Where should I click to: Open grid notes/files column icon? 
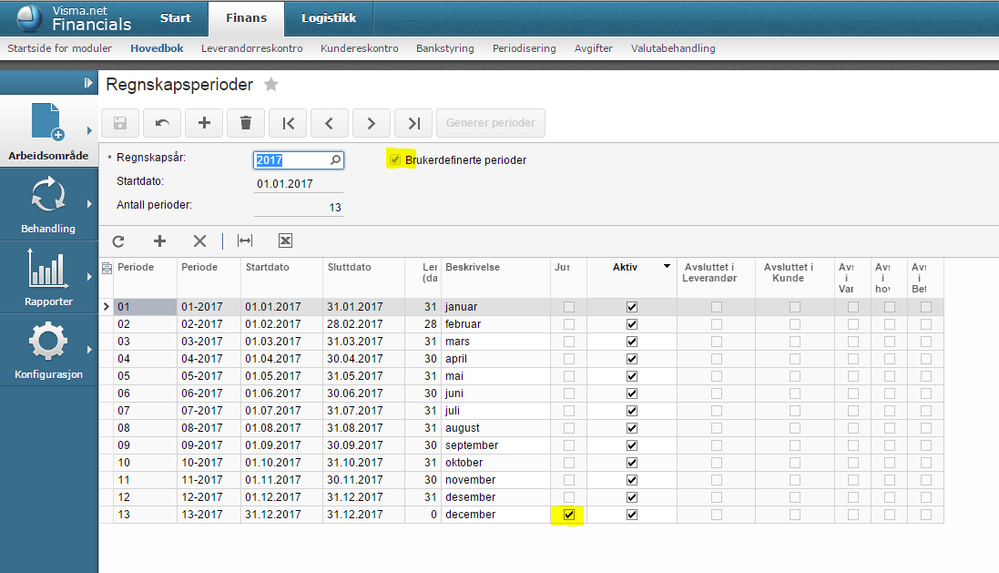(106, 268)
